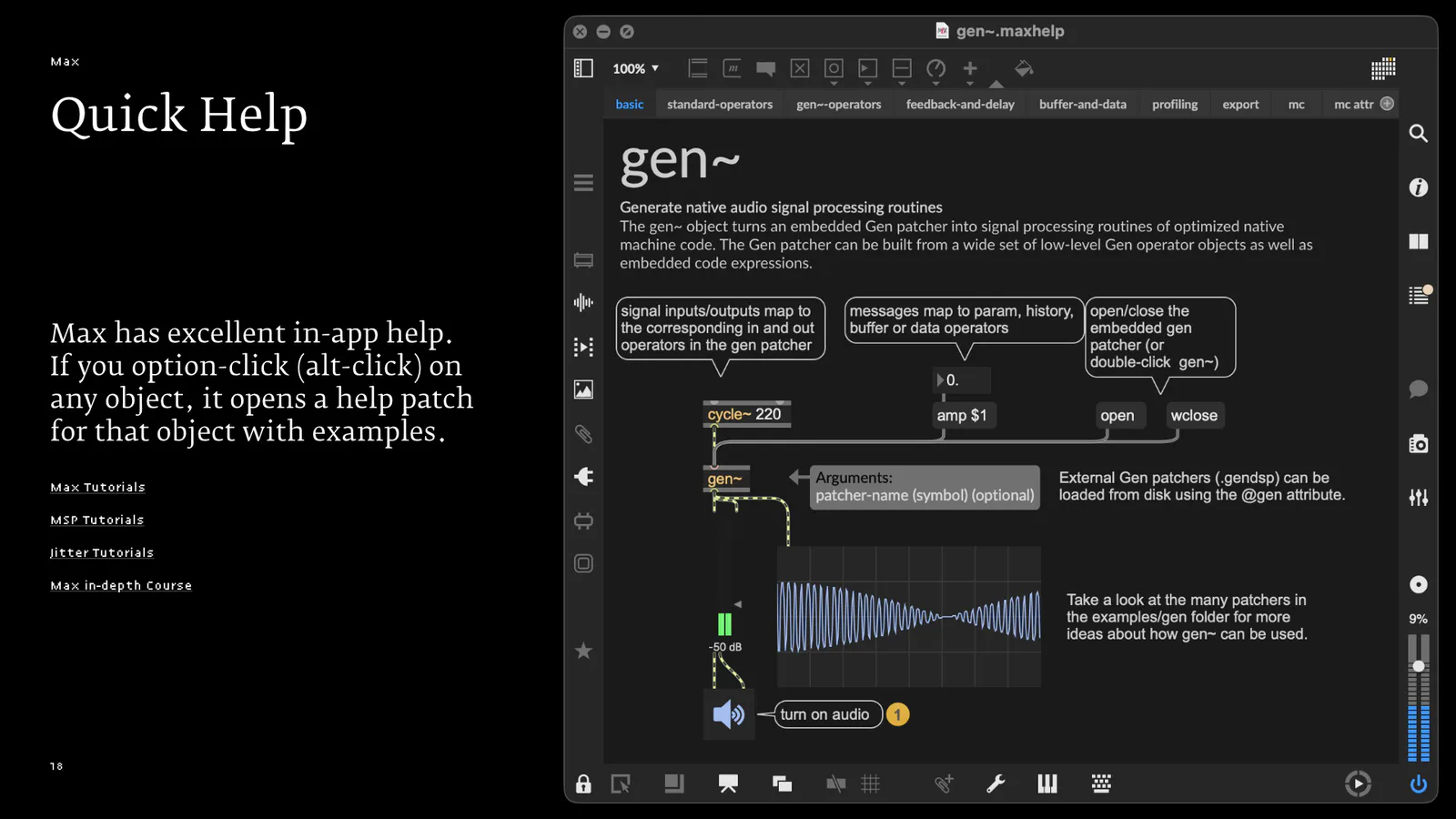Open the images browser icon in the left sidebar
The width and height of the screenshot is (1456, 819).
click(583, 389)
